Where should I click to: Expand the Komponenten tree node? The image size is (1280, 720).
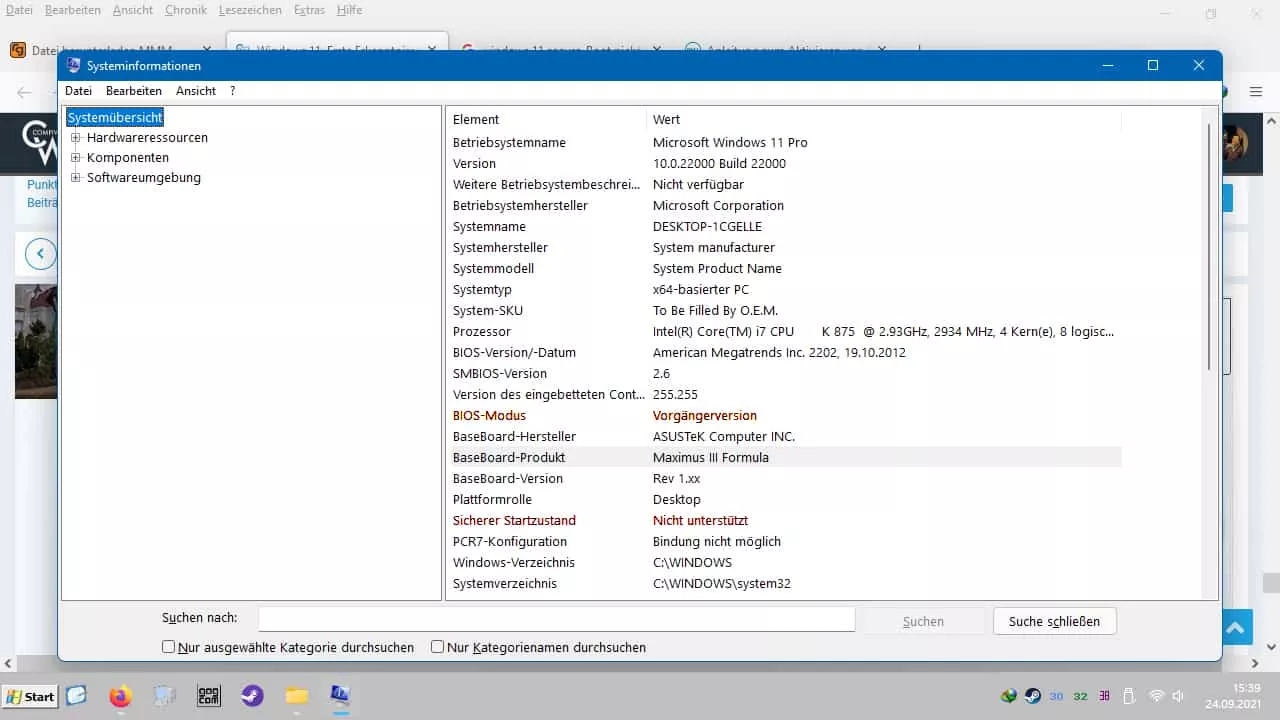click(75, 158)
